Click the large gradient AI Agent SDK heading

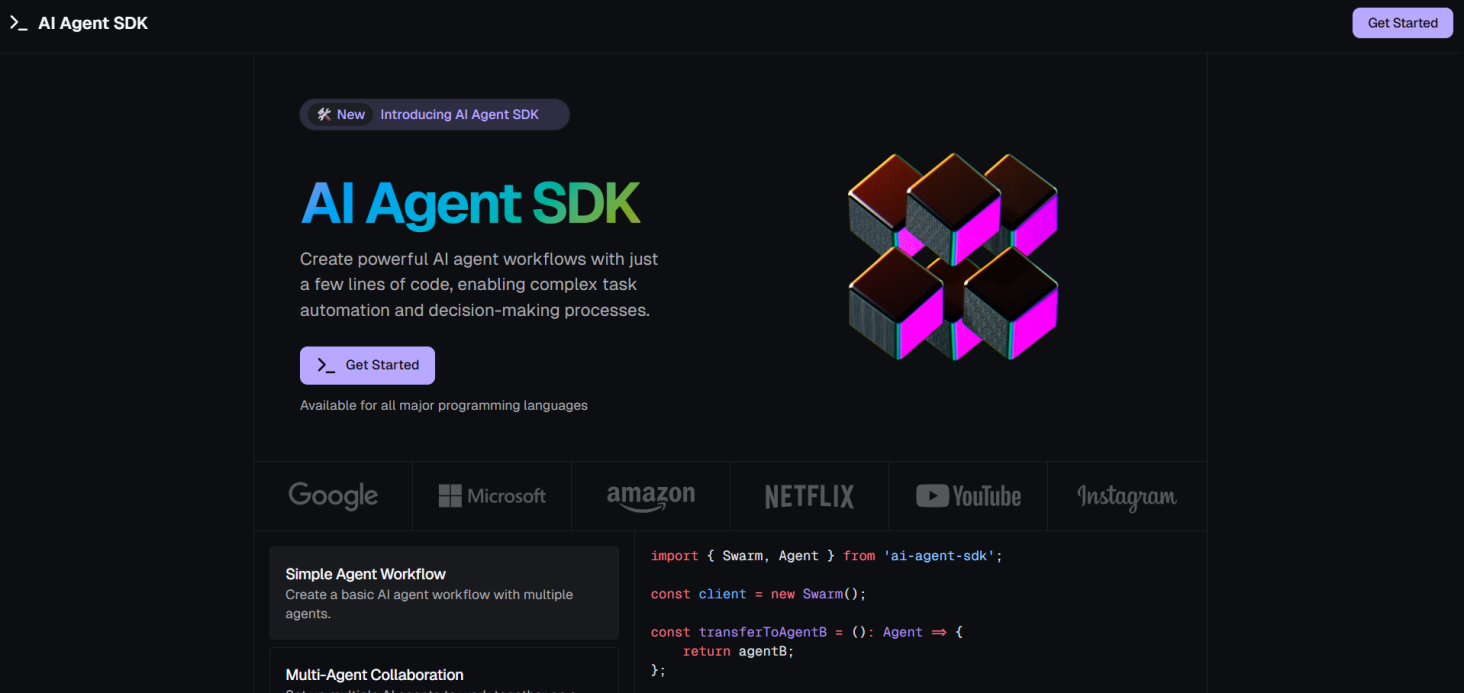click(470, 203)
